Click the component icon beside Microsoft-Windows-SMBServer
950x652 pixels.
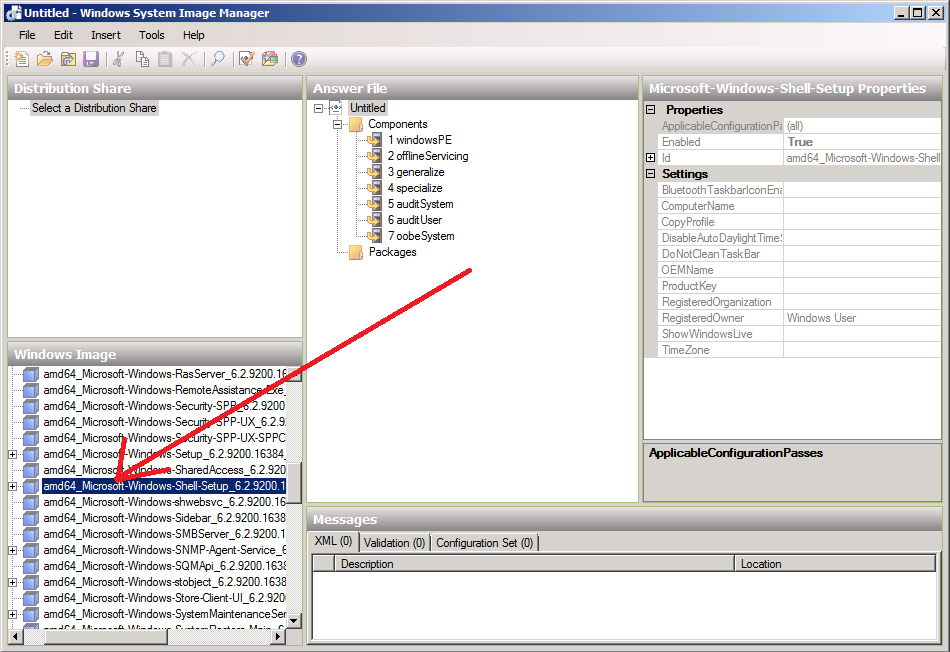tap(31, 534)
